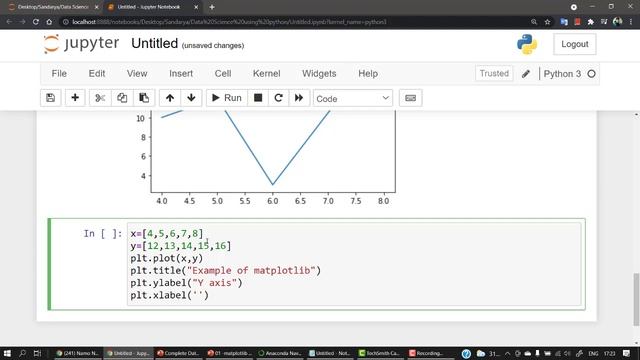Interrupt the kernel with the stop icon
Screen dimensions: 640x360
click(x=258, y=98)
